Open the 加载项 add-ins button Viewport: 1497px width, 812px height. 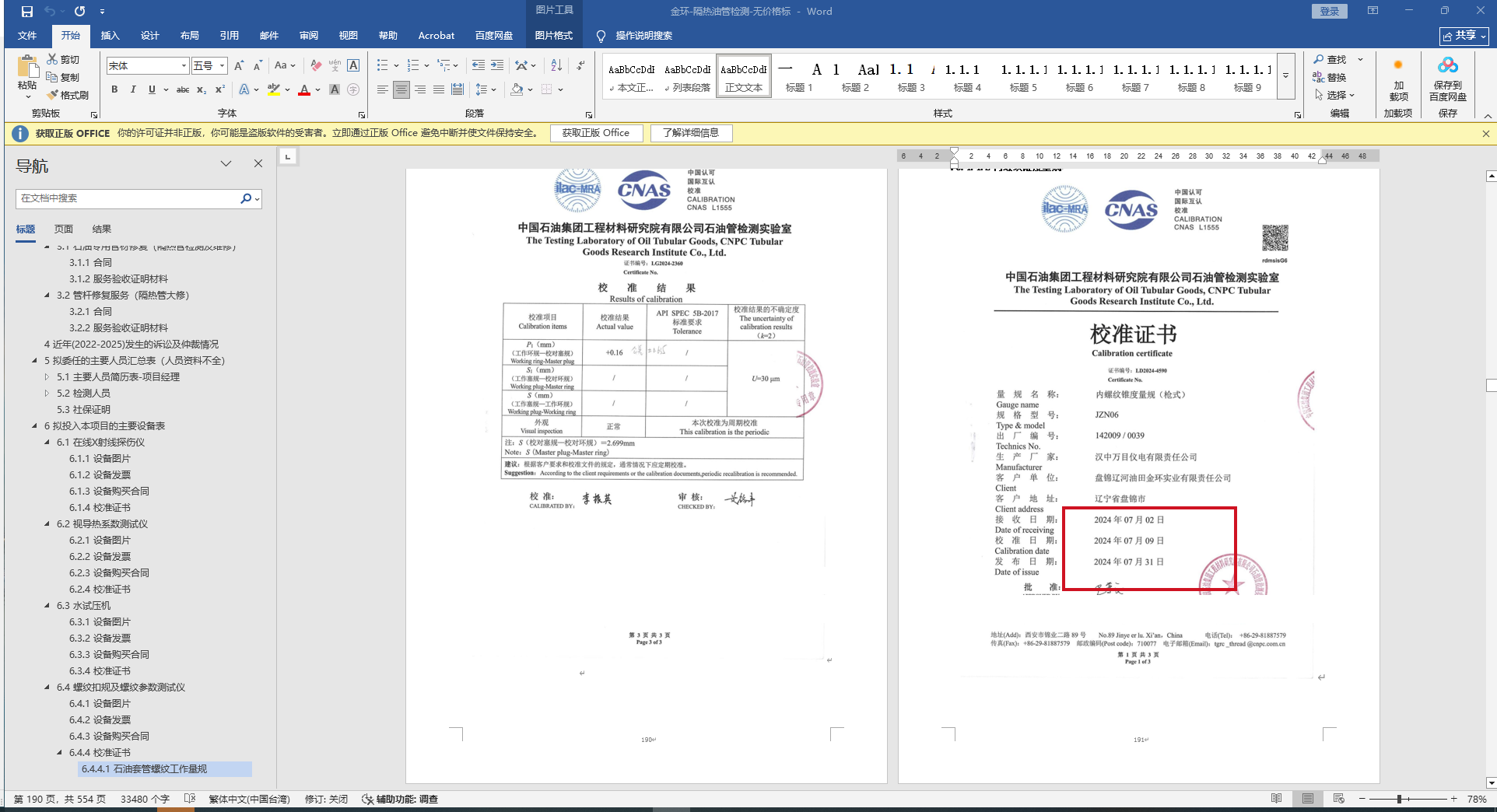[x=1398, y=80]
